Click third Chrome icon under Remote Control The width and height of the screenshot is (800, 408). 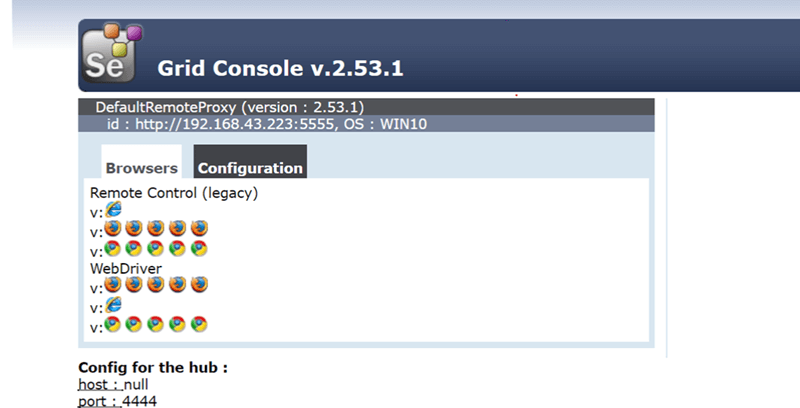click(x=156, y=248)
